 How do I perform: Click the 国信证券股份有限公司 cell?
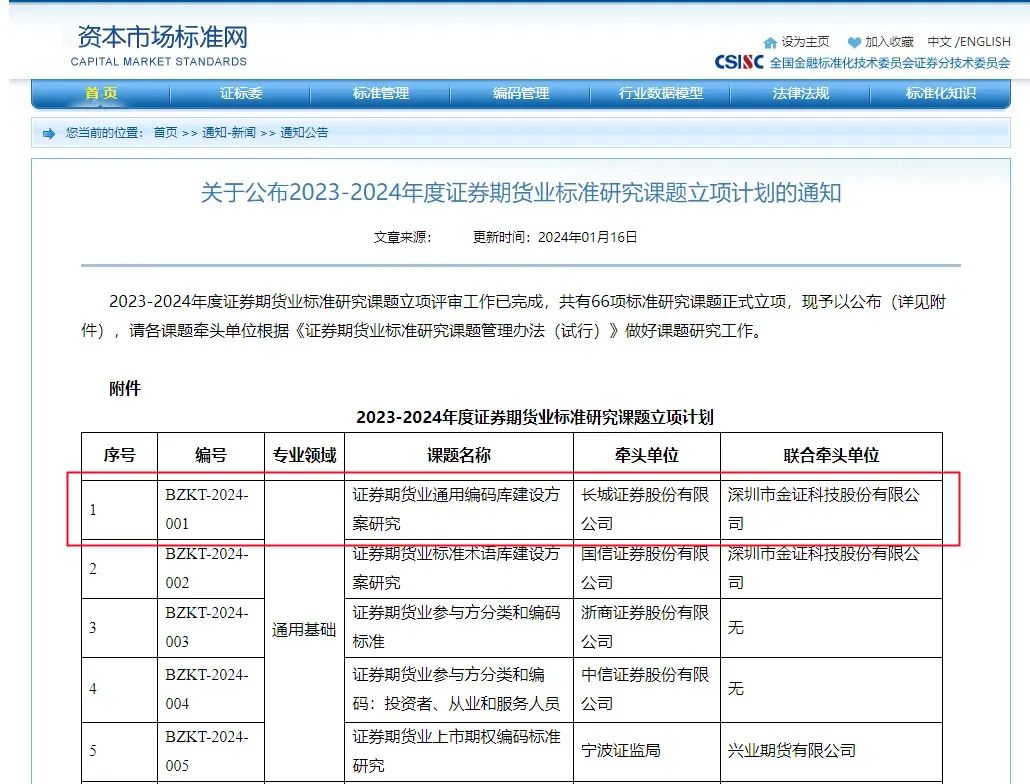646,568
